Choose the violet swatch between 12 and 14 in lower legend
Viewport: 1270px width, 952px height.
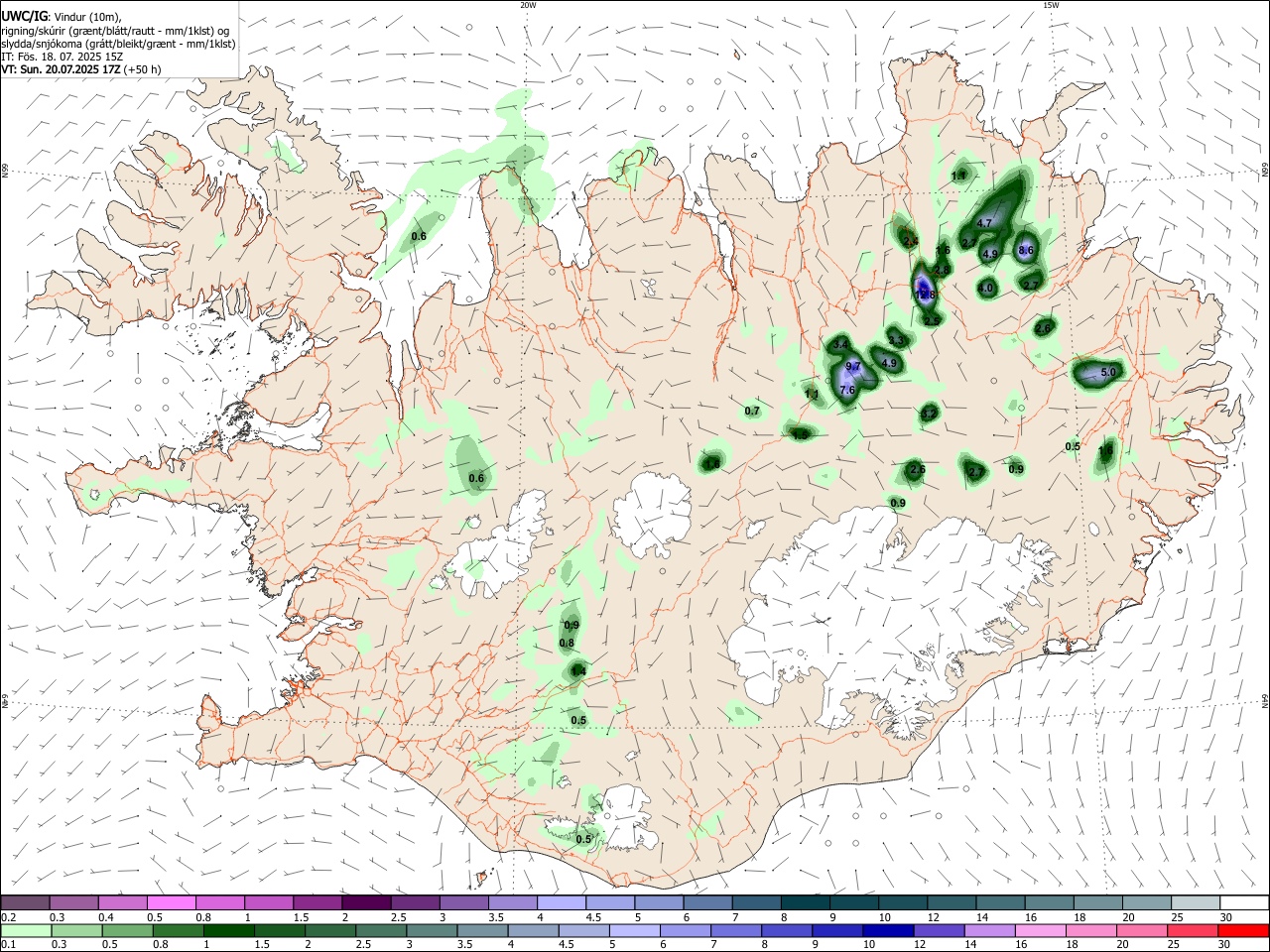coord(938,930)
